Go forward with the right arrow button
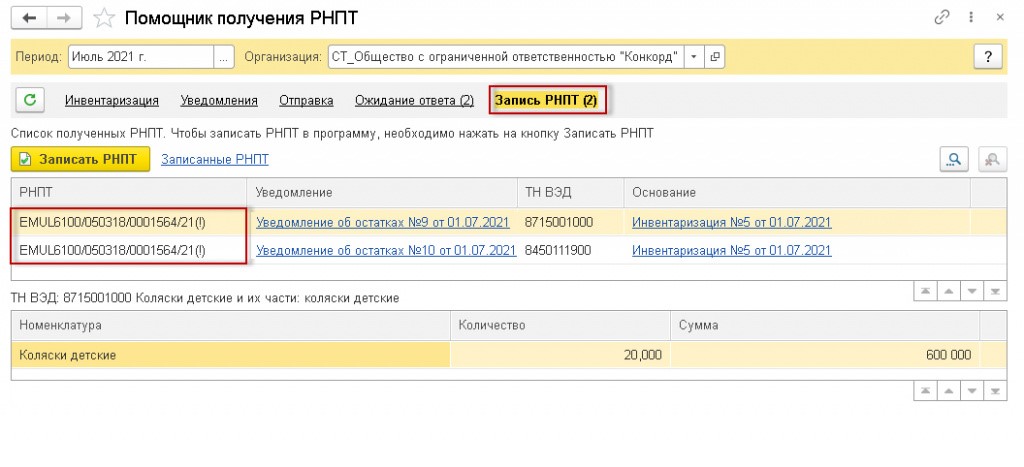The width and height of the screenshot is (1024, 467). pos(63,18)
